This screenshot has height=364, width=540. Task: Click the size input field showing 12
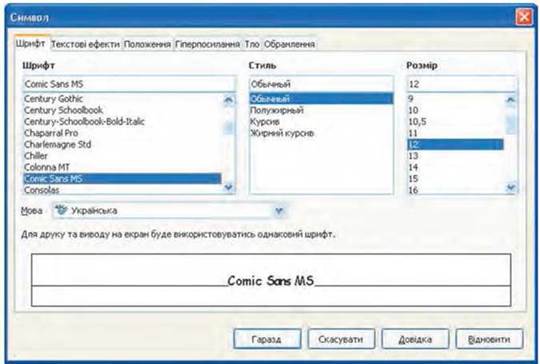(x=462, y=84)
